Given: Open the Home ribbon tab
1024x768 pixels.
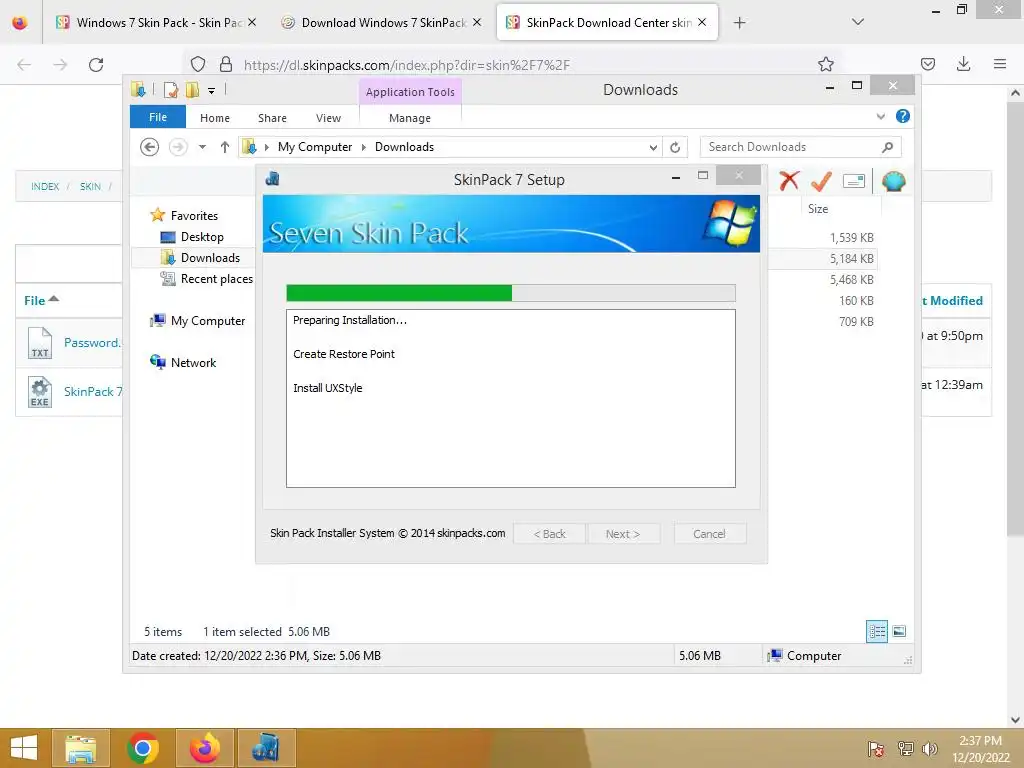Looking at the screenshot, I should pos(215,118).
